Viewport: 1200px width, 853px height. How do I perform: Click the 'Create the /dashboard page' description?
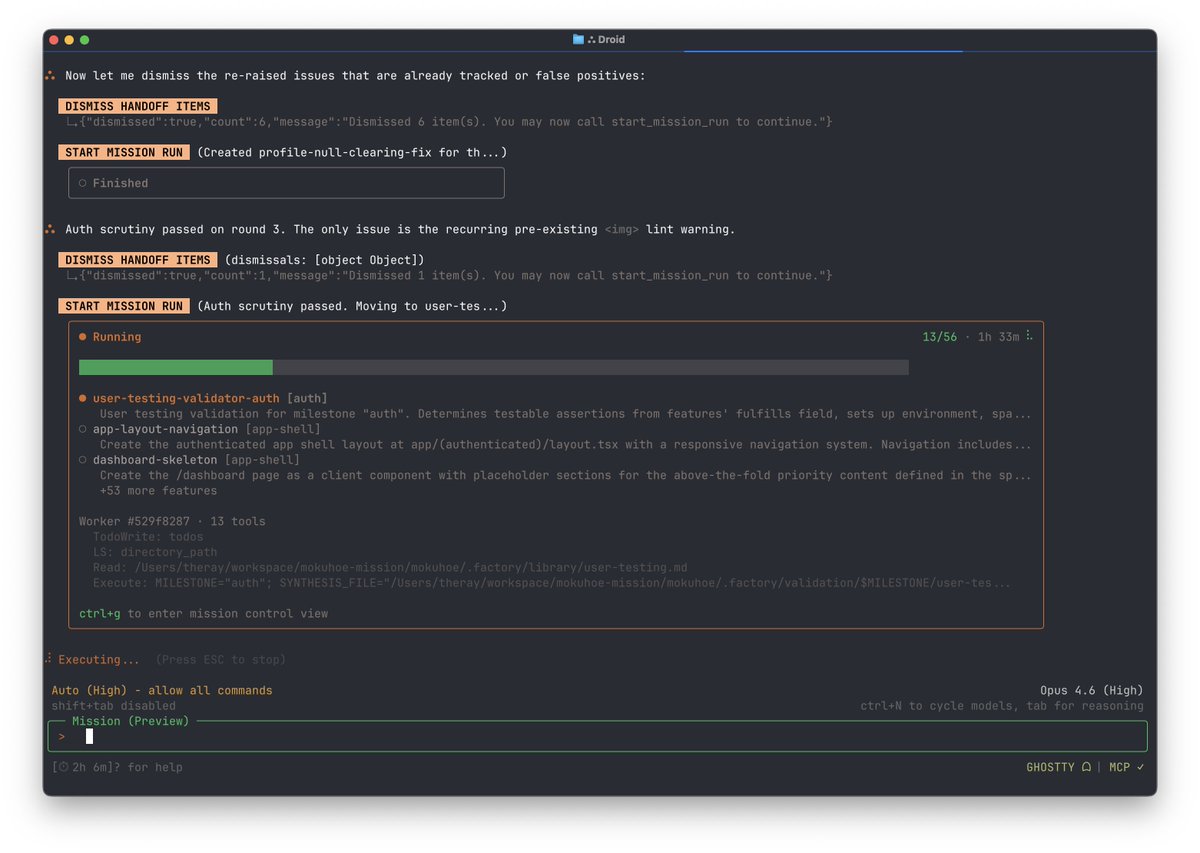coord(565,475)
